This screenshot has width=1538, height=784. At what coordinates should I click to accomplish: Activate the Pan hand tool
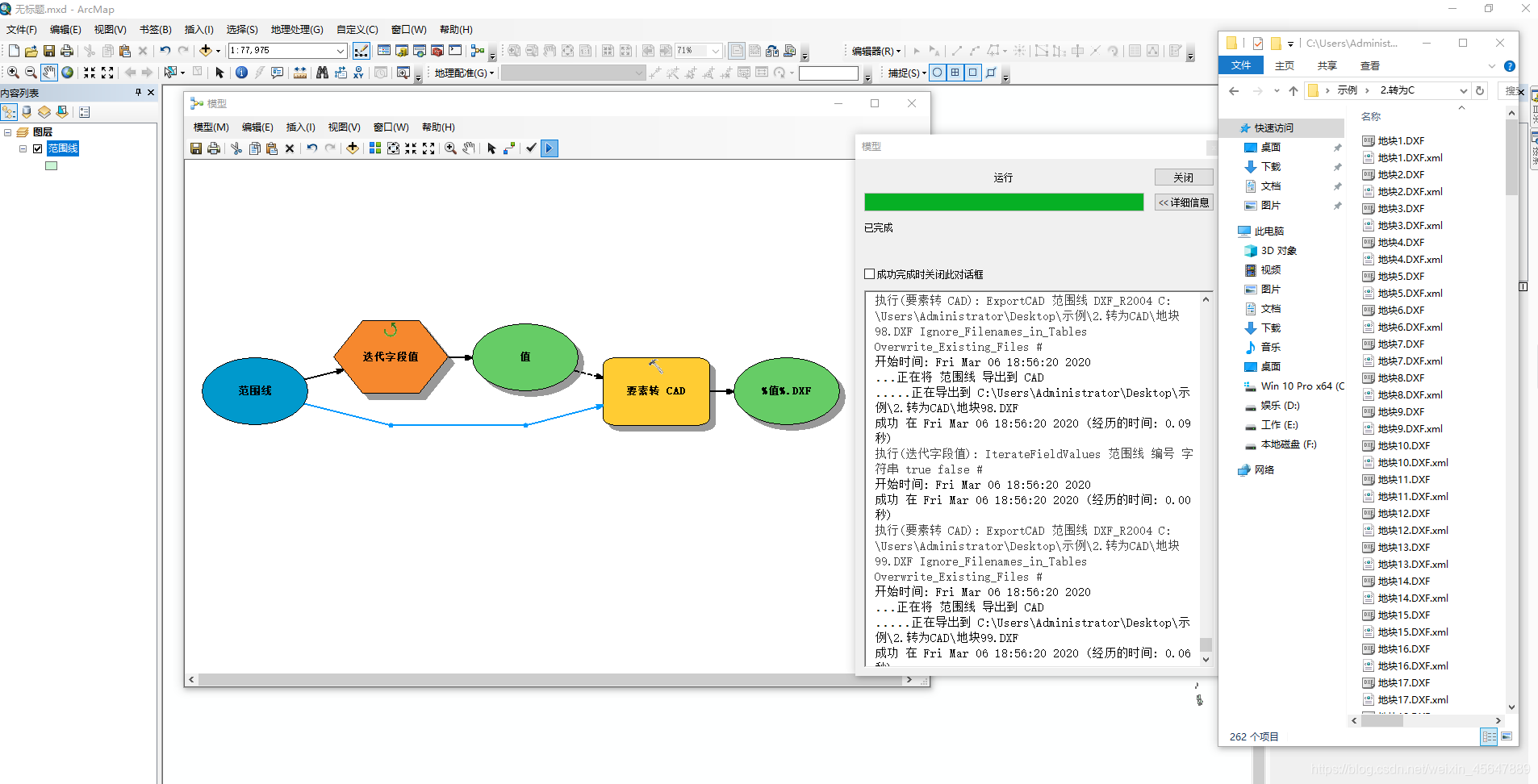(49, 73)
